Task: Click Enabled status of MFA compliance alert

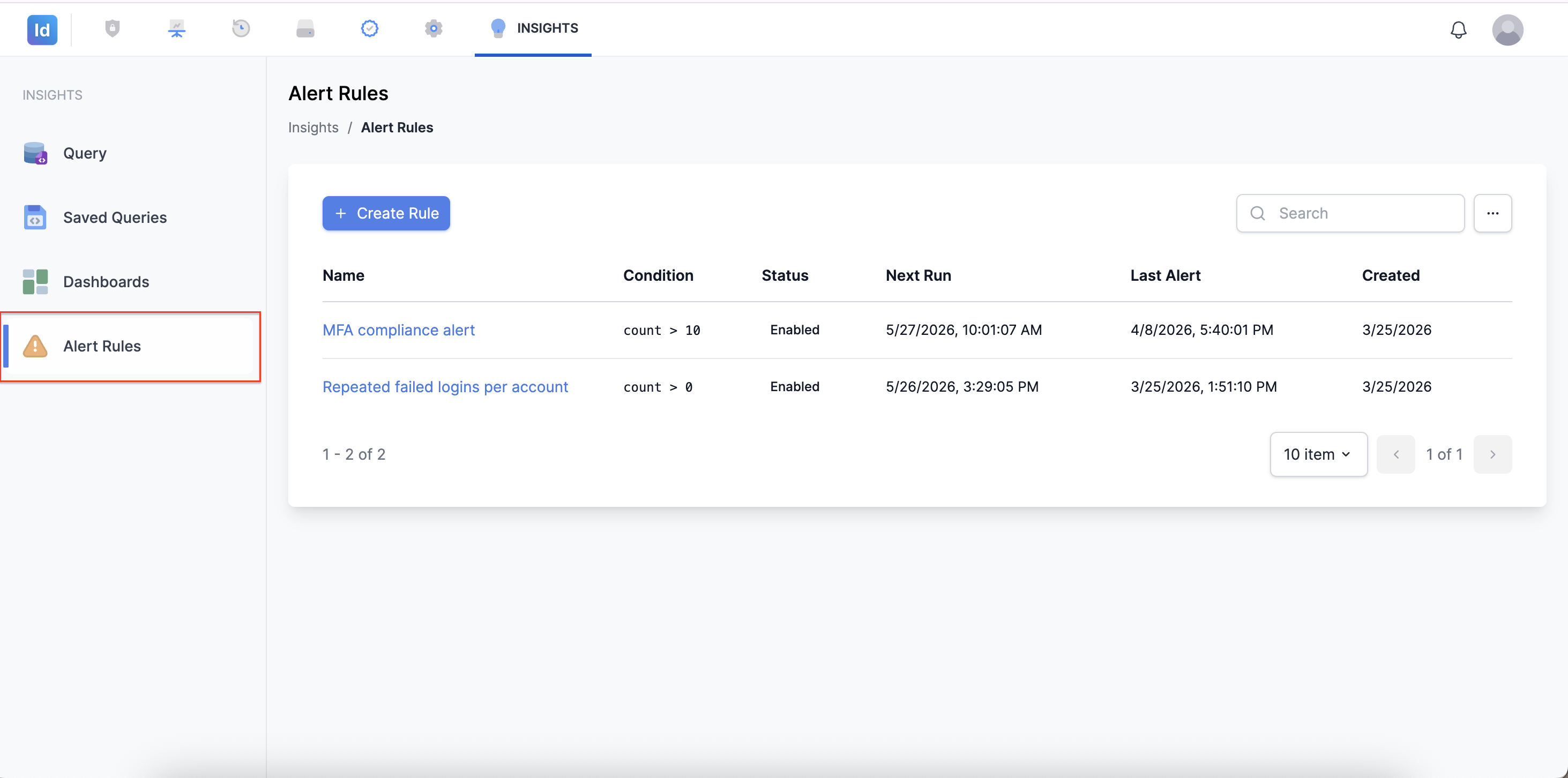Action: 794,330
